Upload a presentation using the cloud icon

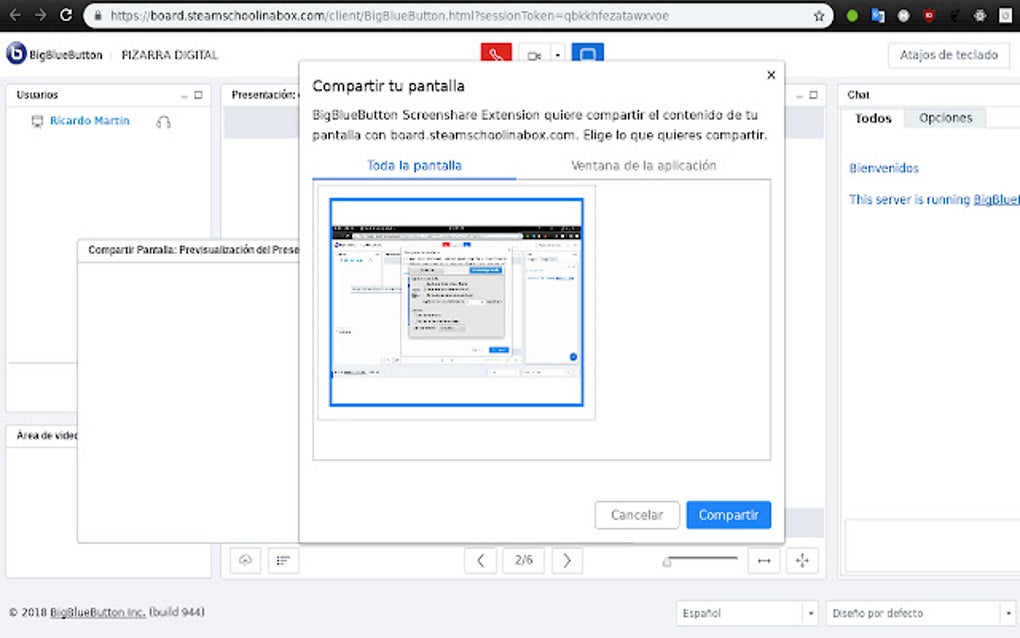click(x=244, y=560)
